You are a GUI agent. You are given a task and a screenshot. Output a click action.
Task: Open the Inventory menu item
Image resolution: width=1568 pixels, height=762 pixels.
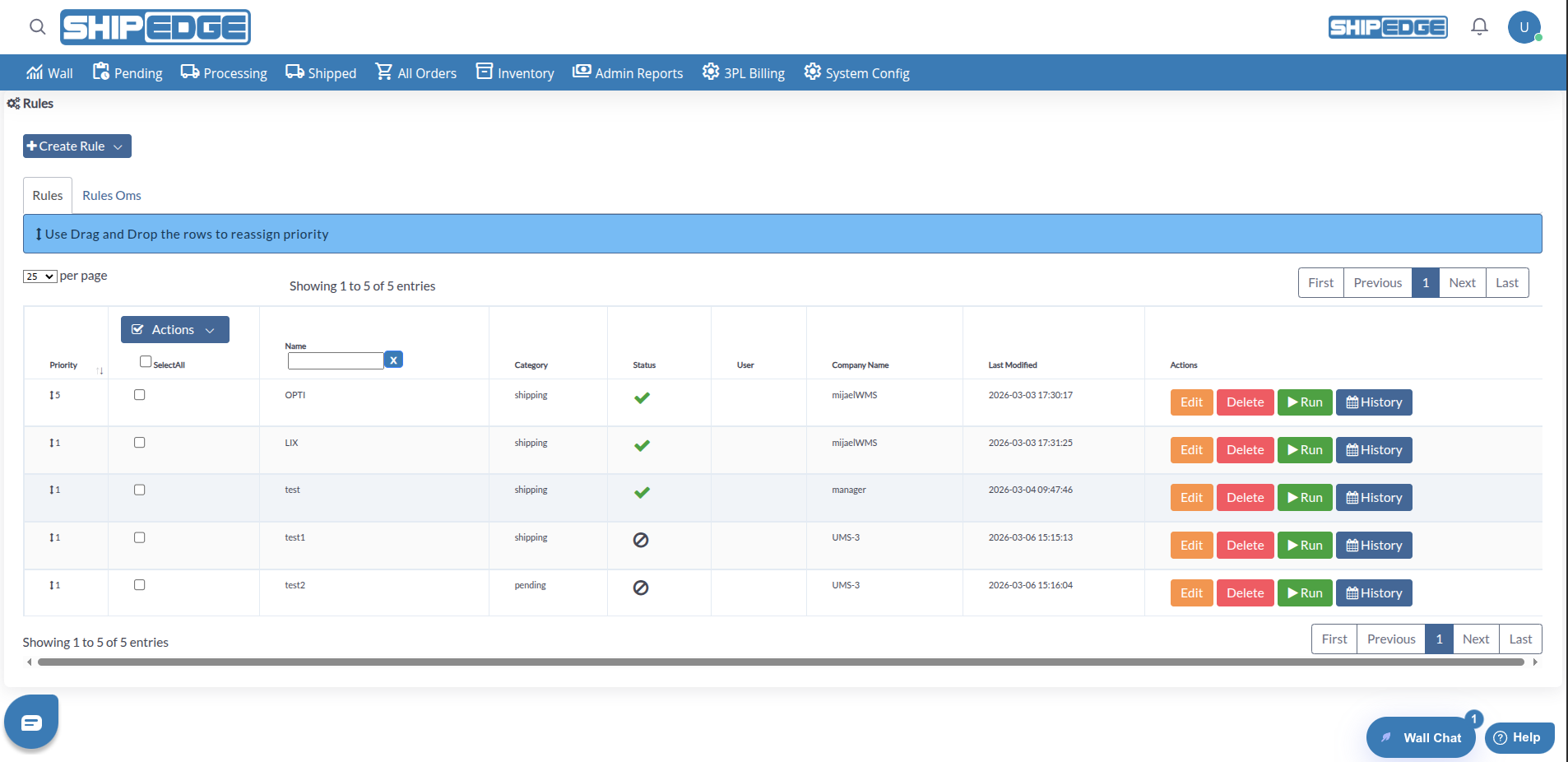click(515, 73)
